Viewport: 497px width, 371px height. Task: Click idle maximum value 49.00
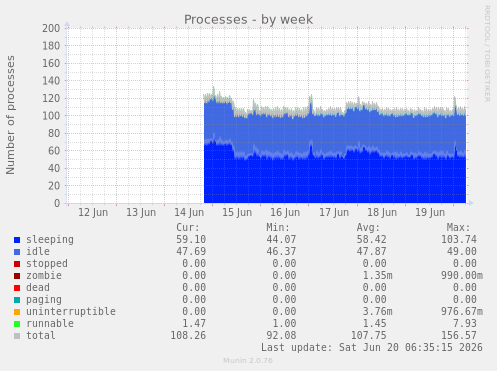click(462, 251)
